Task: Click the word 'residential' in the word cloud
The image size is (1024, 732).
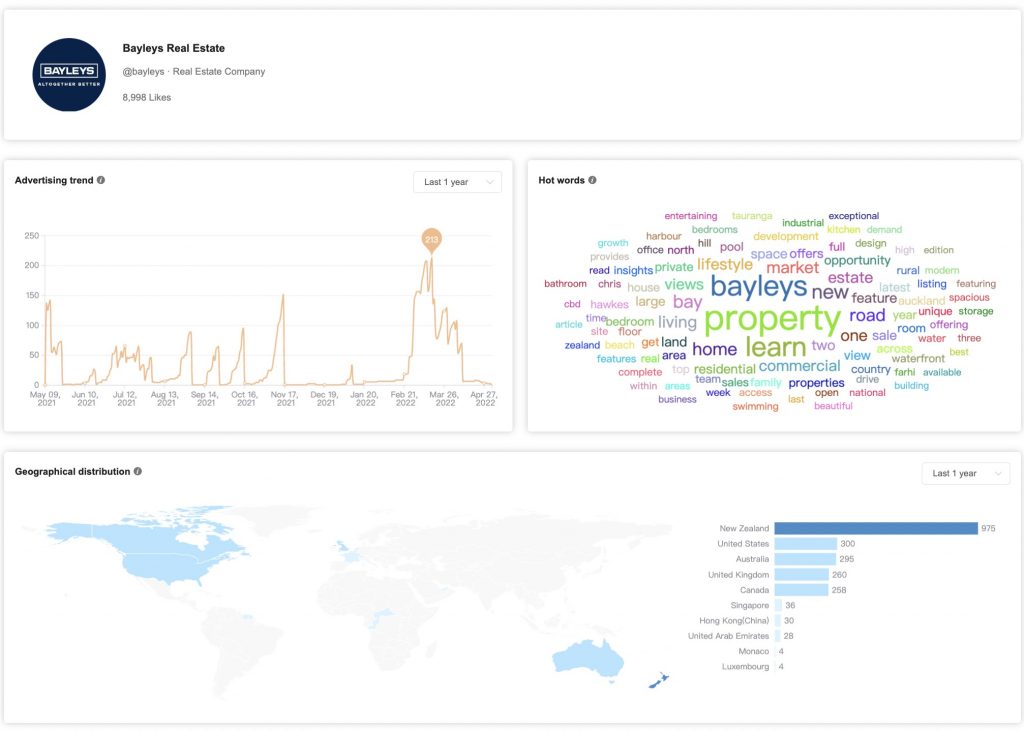Action: coord(724,369)
